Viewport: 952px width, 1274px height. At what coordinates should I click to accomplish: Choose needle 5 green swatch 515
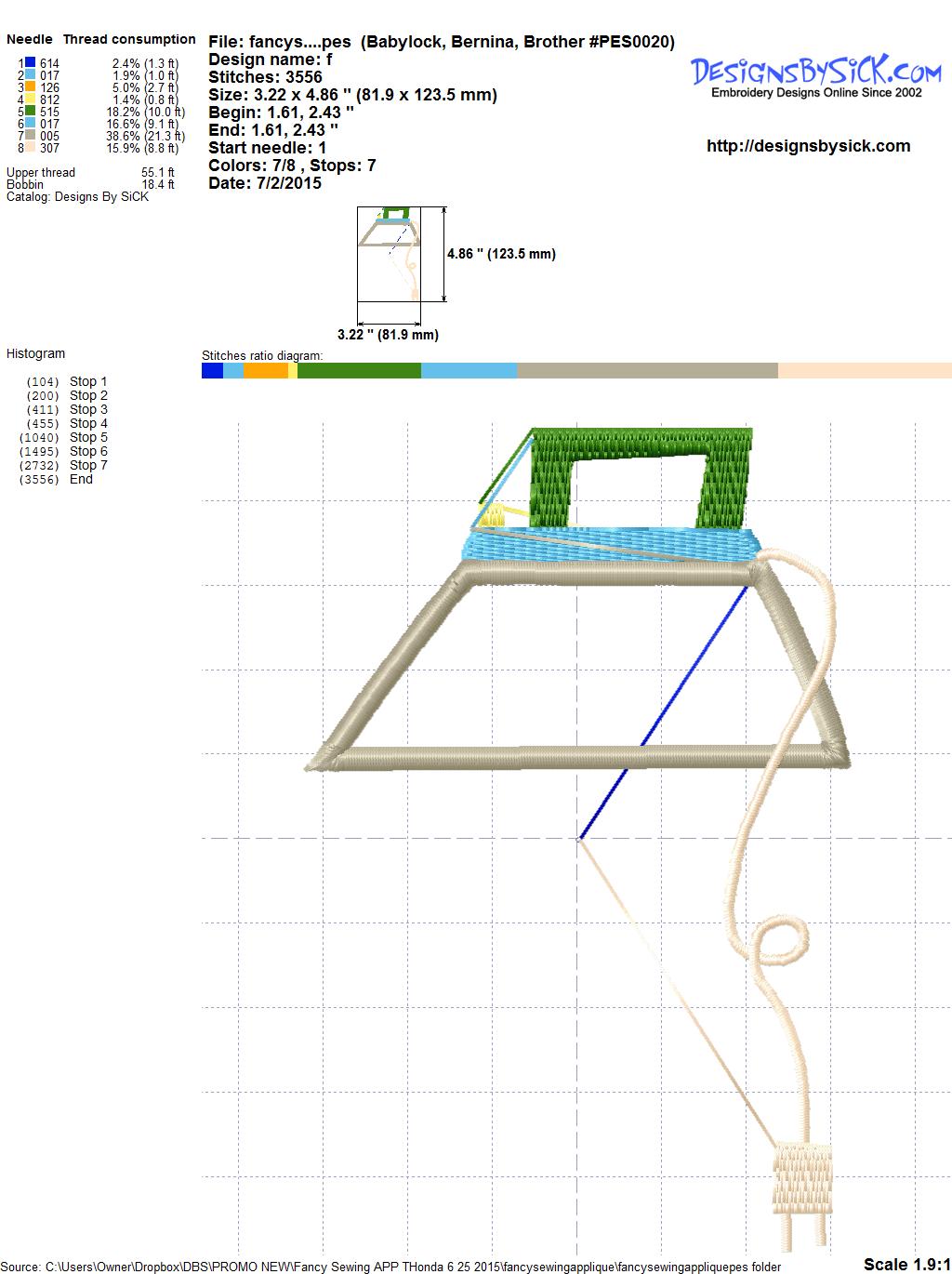(x=31, y=112)
